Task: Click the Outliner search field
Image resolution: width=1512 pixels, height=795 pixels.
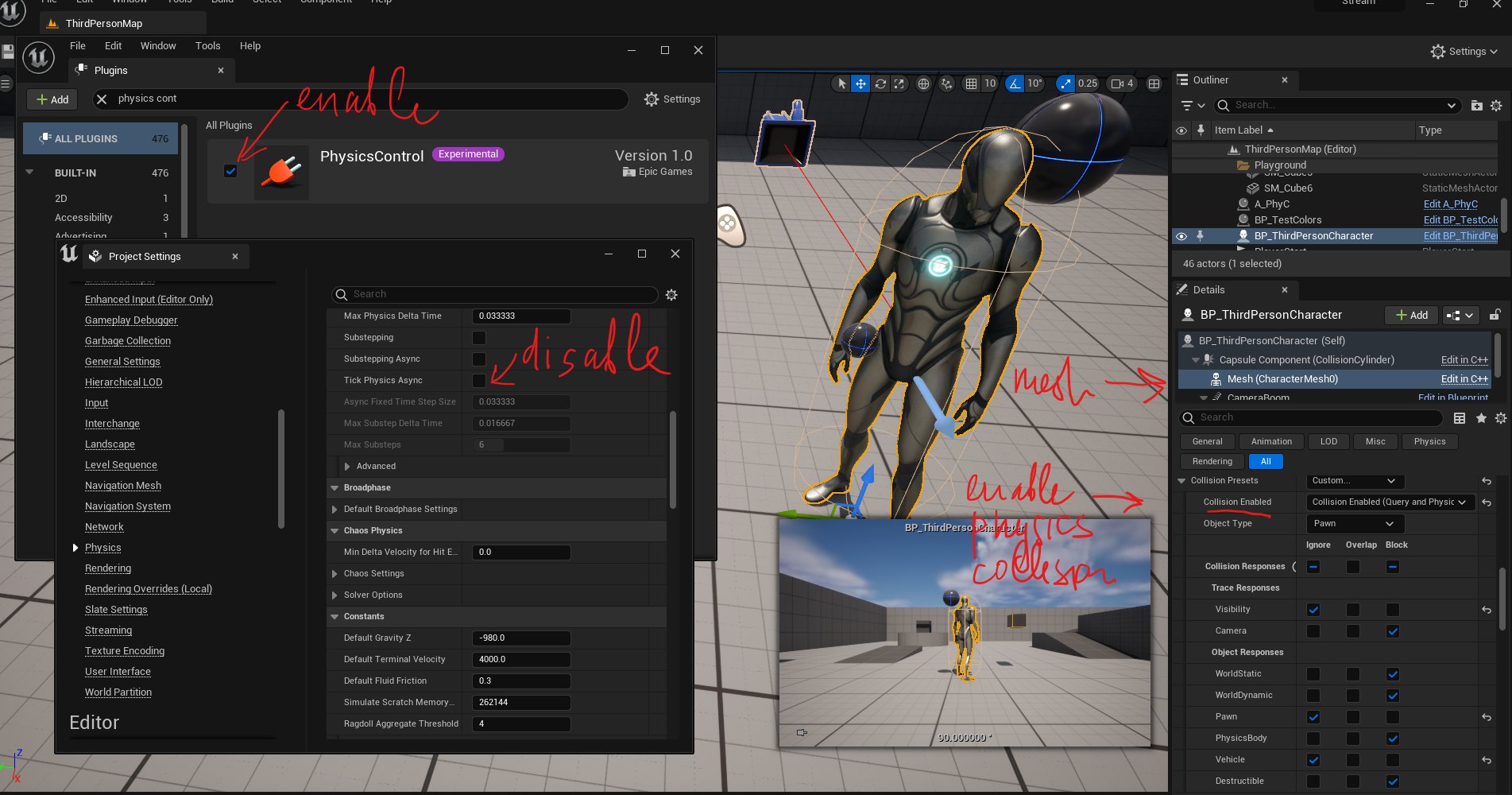Action: pos(1335,104)
